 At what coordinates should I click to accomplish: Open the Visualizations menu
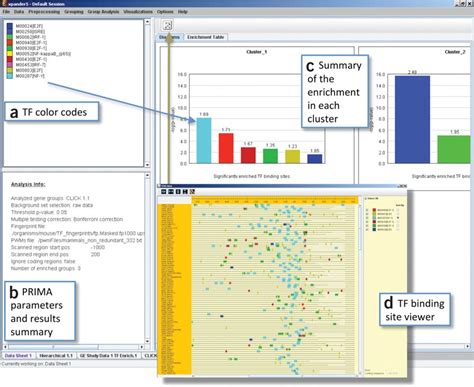tap(138, 12)
